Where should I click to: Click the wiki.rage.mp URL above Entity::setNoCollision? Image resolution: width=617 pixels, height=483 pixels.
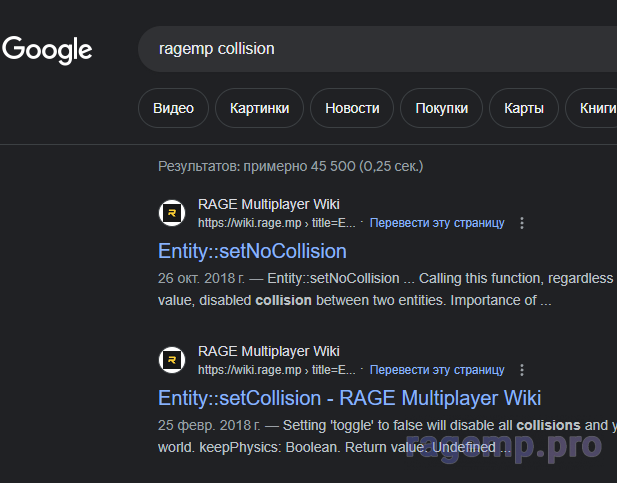click(x=277, y=223)
